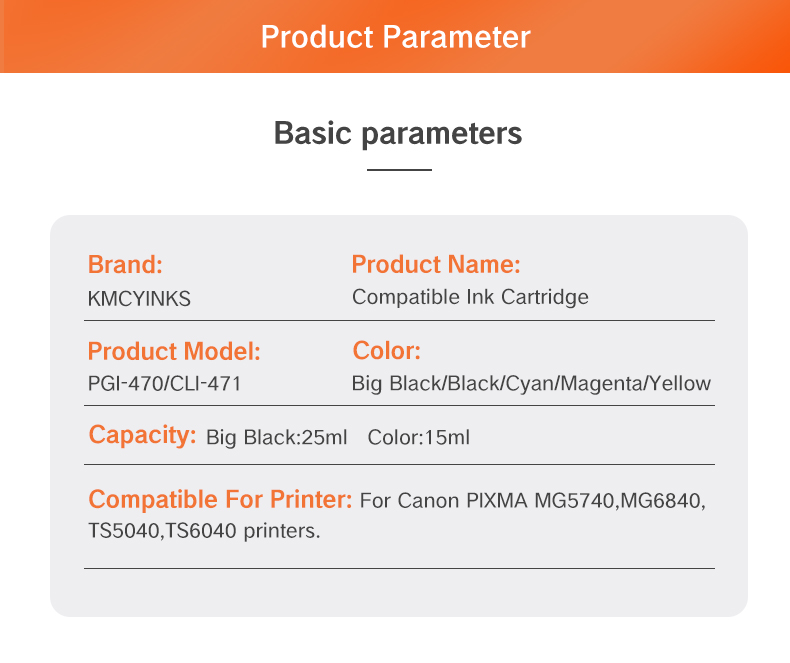
Task: Click the Basic parameters heading
Action: [398, 133]
